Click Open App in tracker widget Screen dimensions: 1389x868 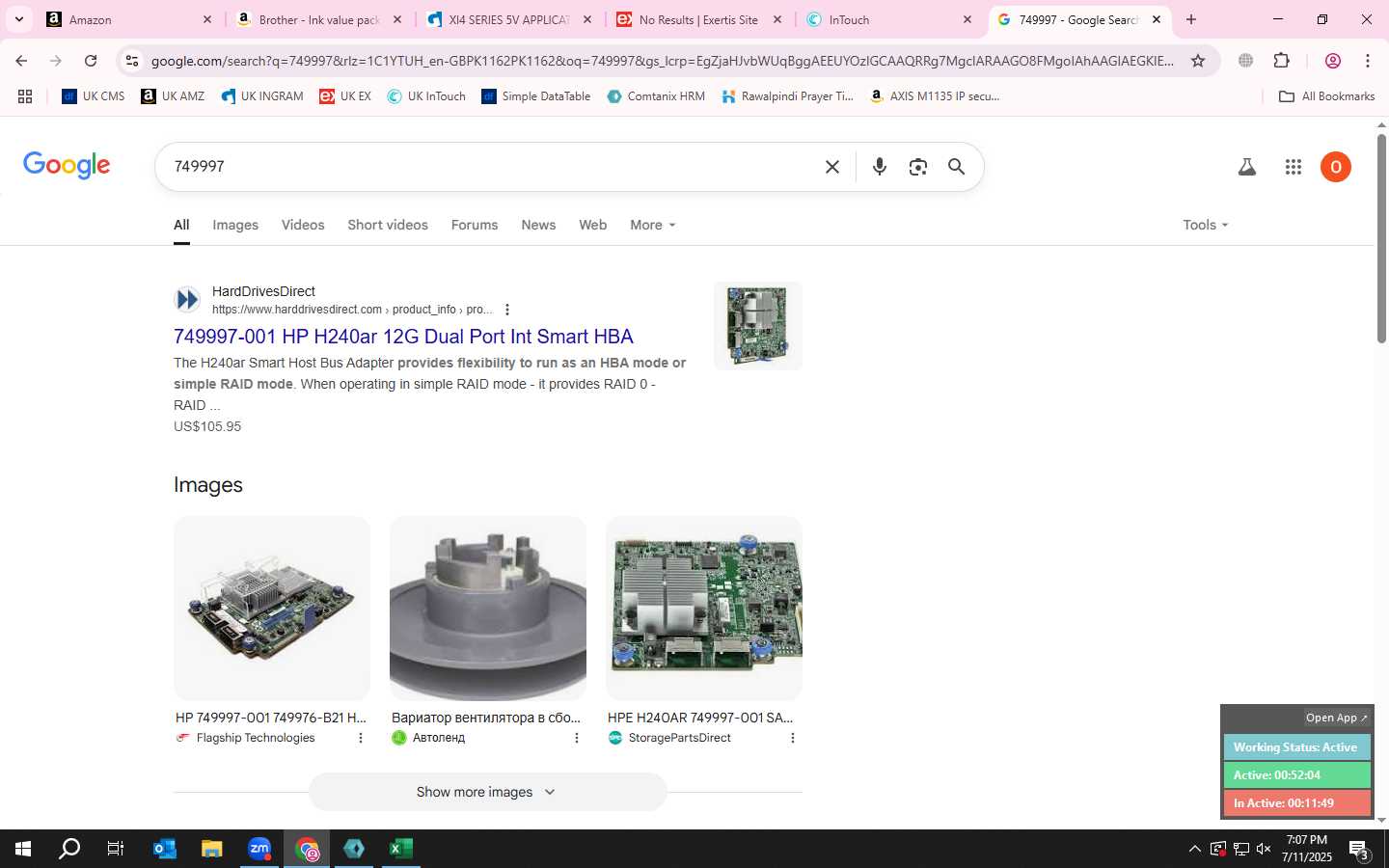click(1336, 718)
